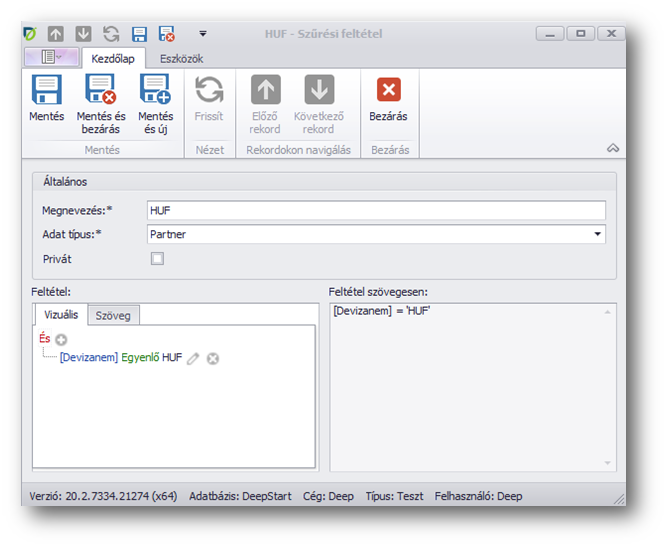Click the Egyenlő operator in condition
668x548 pixels.
pyautogui.click(x=140, y=358)
